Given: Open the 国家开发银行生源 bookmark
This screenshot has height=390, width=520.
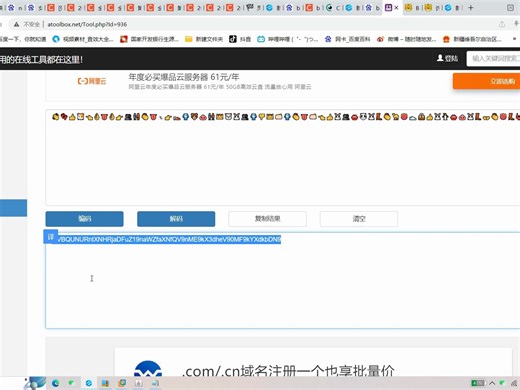Looking at the screenshot, I should pyautogui.click(x=149, y=39).
